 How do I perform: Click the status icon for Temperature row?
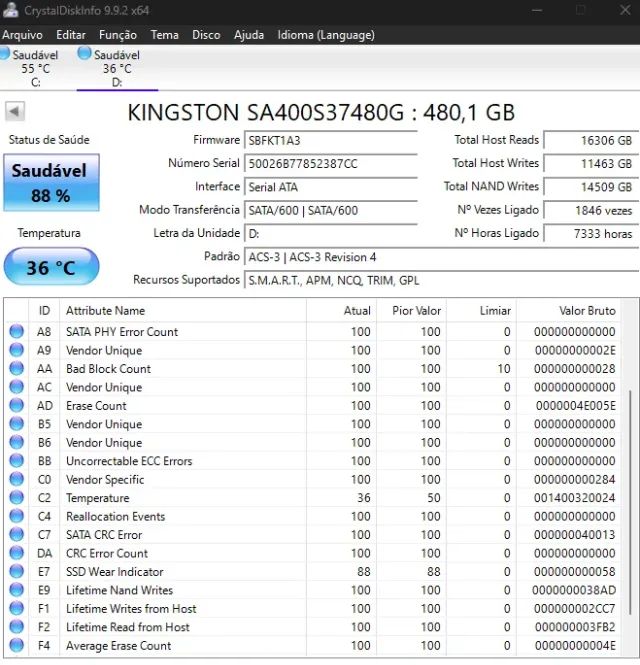pyautogui.click(x=17, y=497)
